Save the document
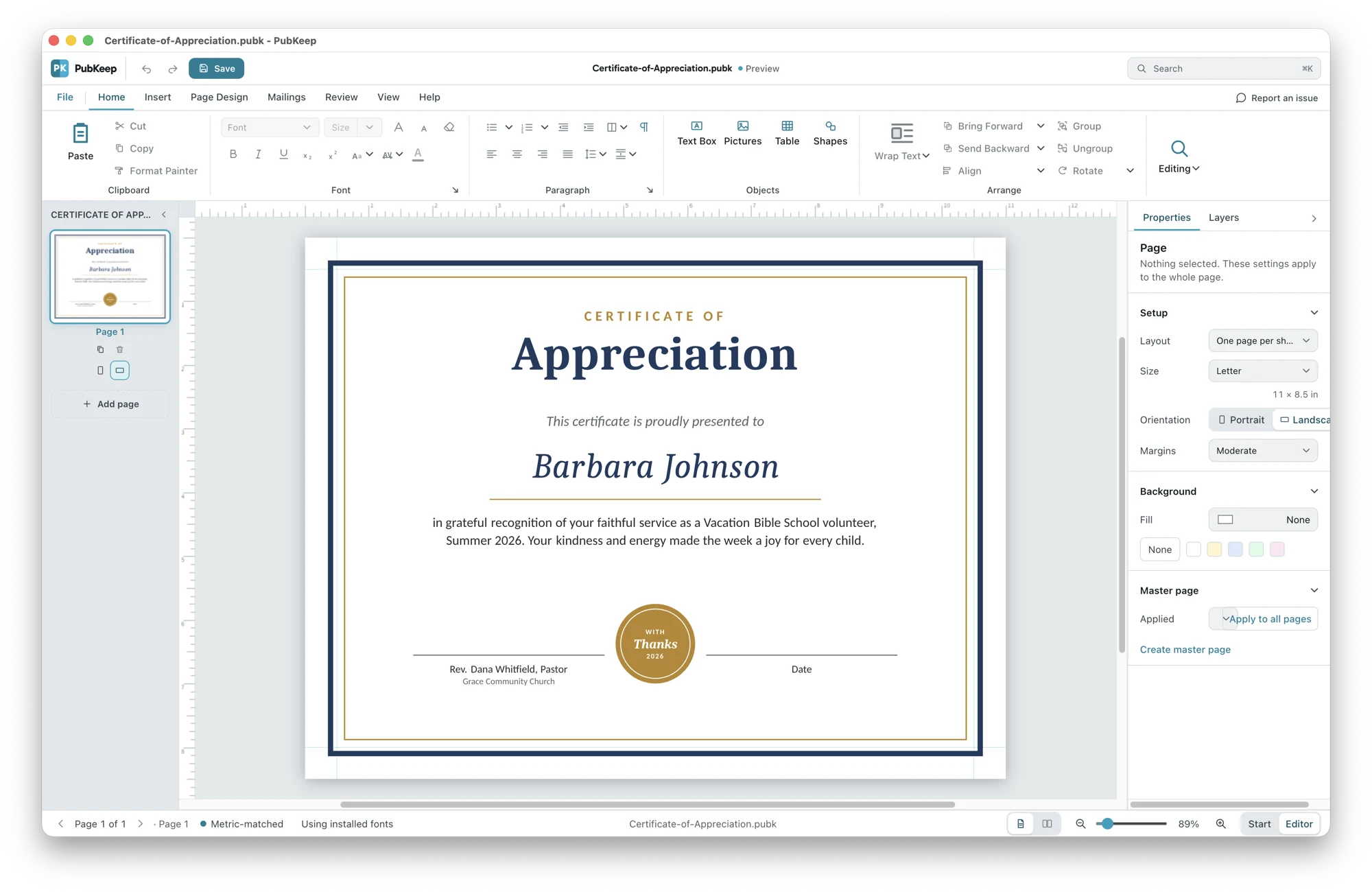Viewport: 1372px width, 892px height. point(217,69)
